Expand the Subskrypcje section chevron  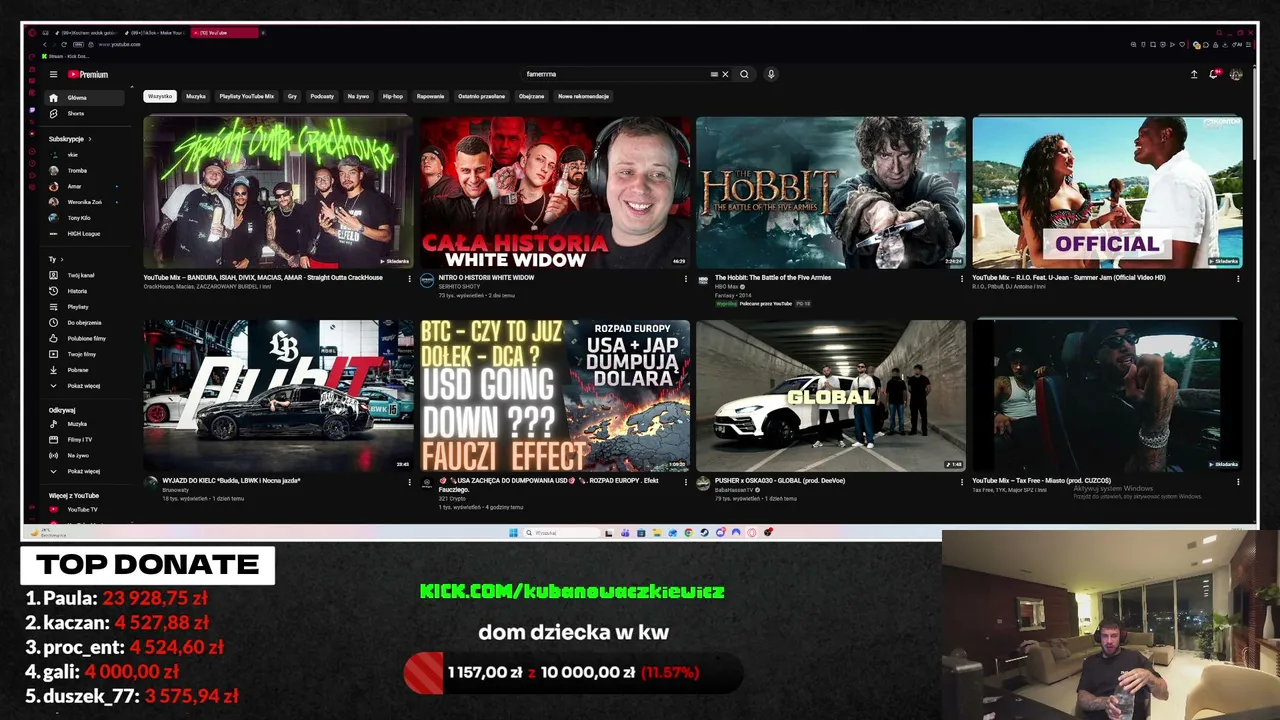(x=90, y=139)
